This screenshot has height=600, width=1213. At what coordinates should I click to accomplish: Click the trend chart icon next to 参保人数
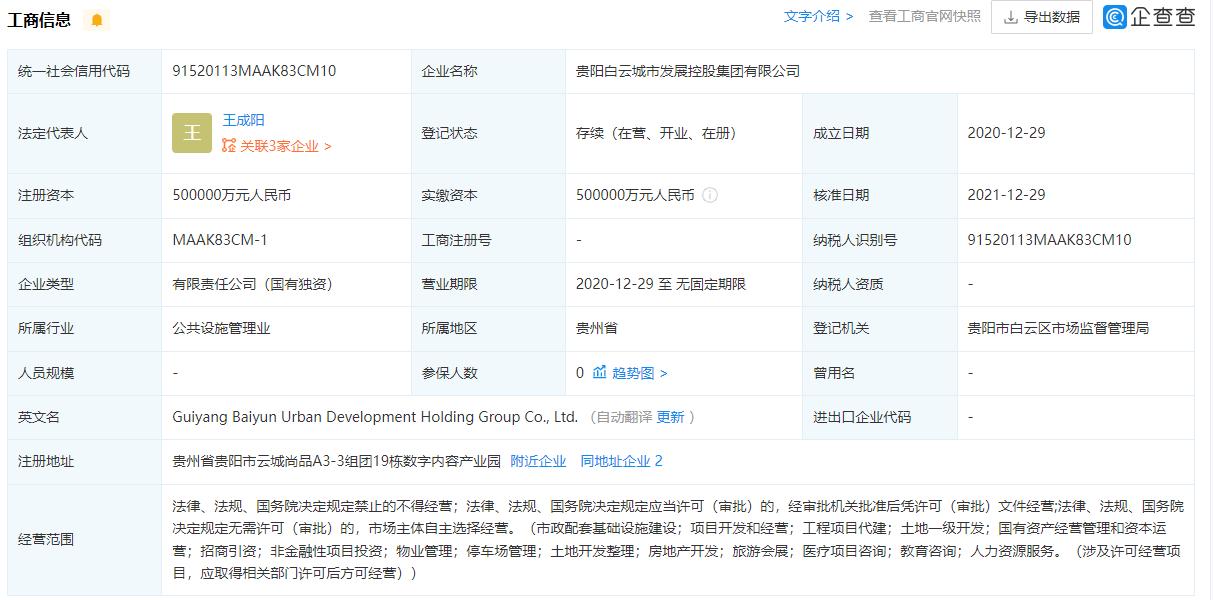(x=601, y=372)
